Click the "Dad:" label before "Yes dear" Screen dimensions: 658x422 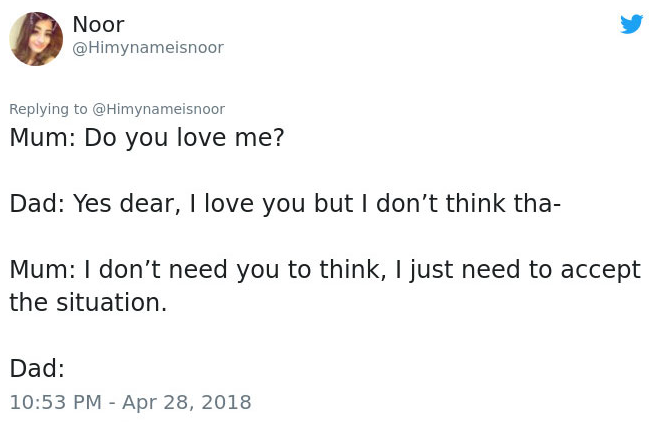tap(37, 203)
